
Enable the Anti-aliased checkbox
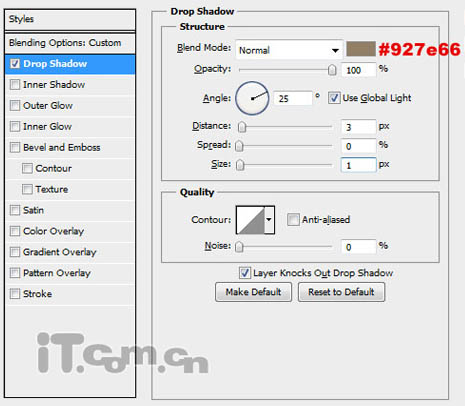pyautogui.click(x=293, y=220)
